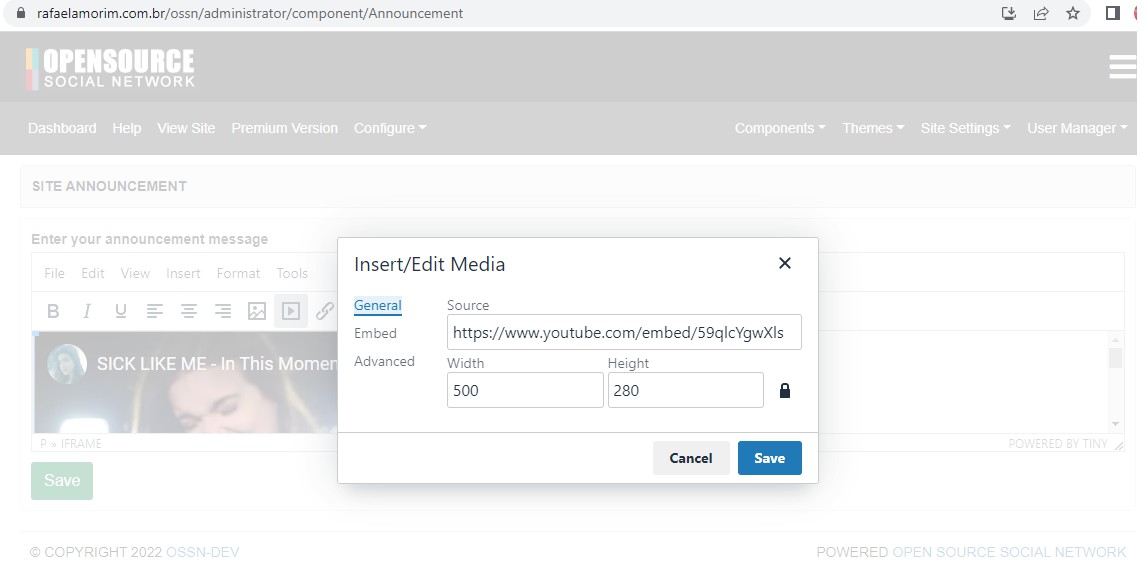Expand the Themes dropdown
The width and height of the screenshot is (1146, 562).
coord(873,128)
